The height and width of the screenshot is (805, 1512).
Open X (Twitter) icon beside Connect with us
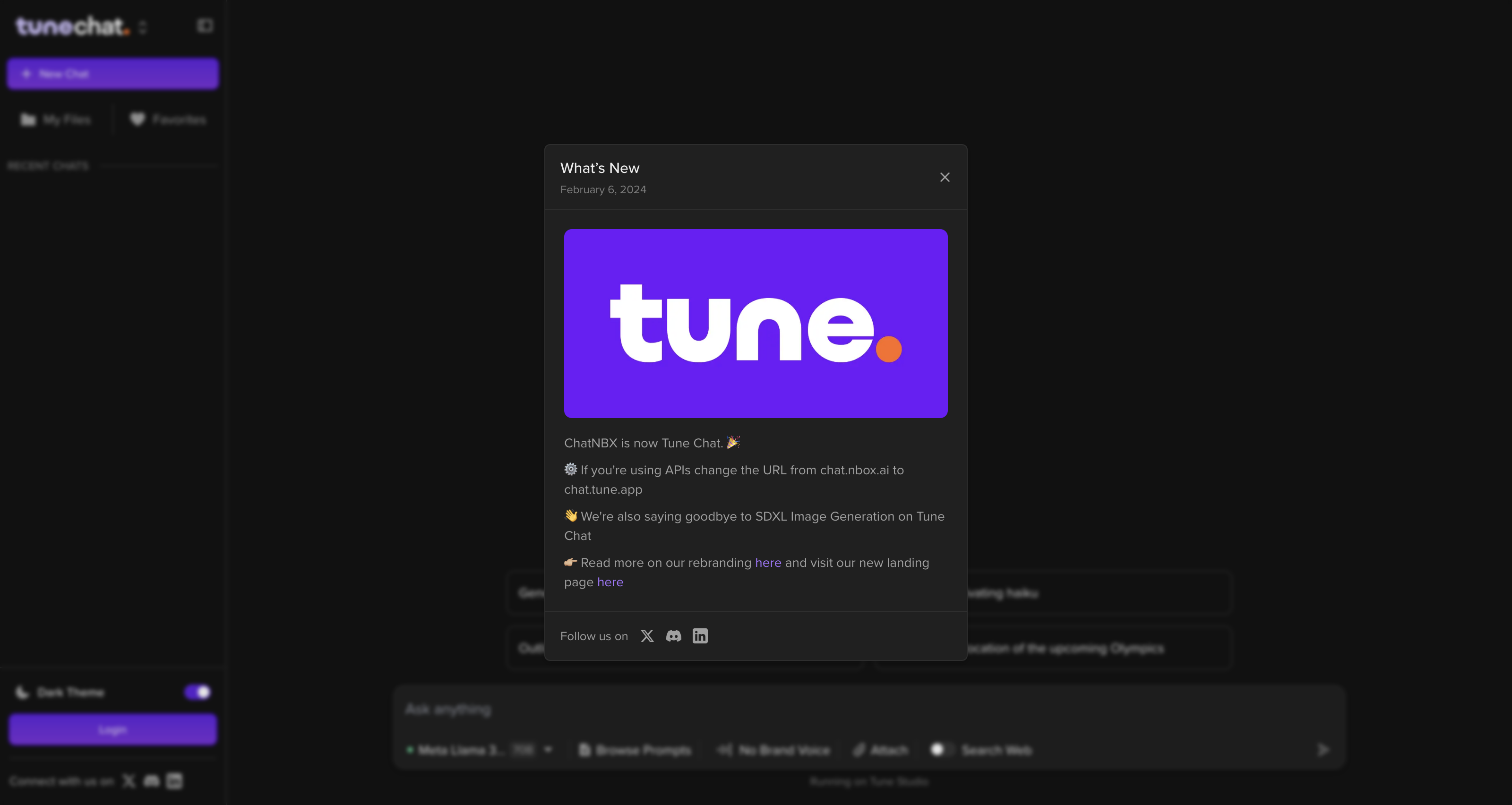click(129, 781)
